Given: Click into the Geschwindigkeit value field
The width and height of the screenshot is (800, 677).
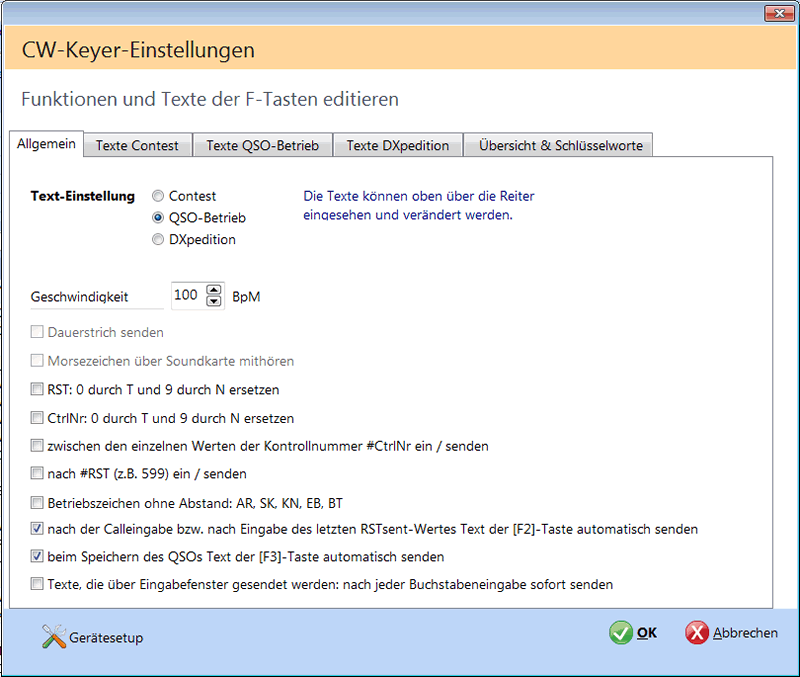Looking at the screenshot, I should (188, 295).
